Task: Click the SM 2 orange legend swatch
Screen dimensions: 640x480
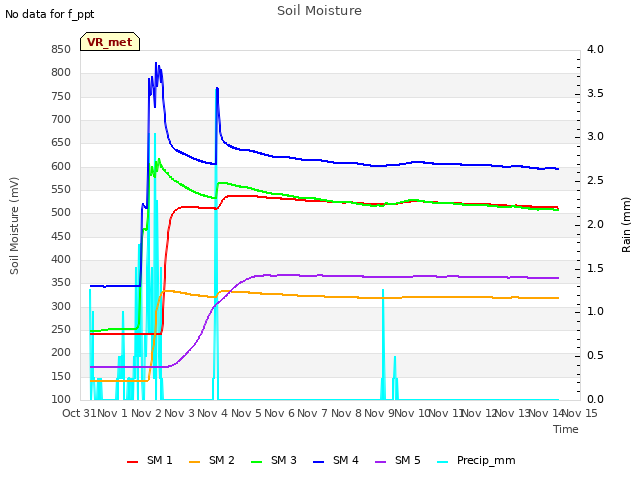Action: pos(195,462)
